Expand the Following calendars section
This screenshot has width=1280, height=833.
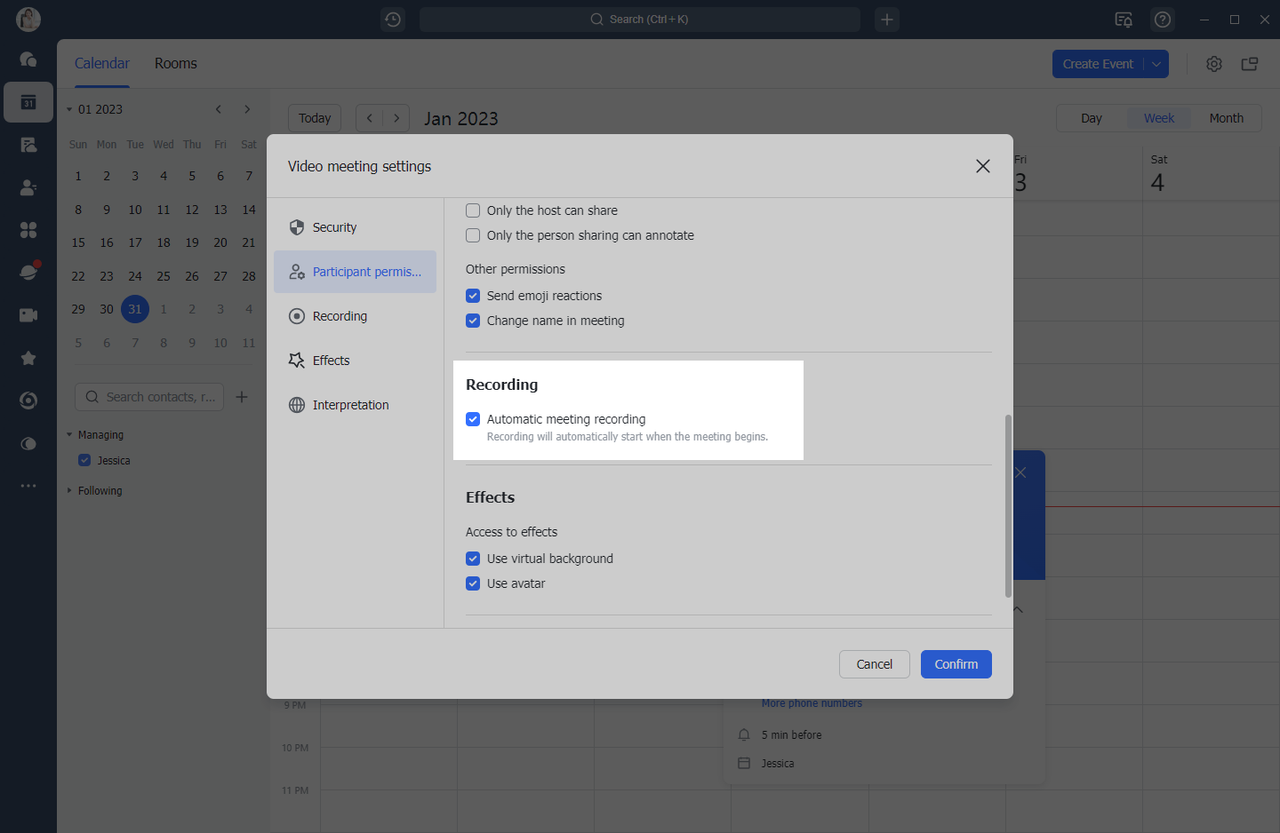[x=70, y=491]
